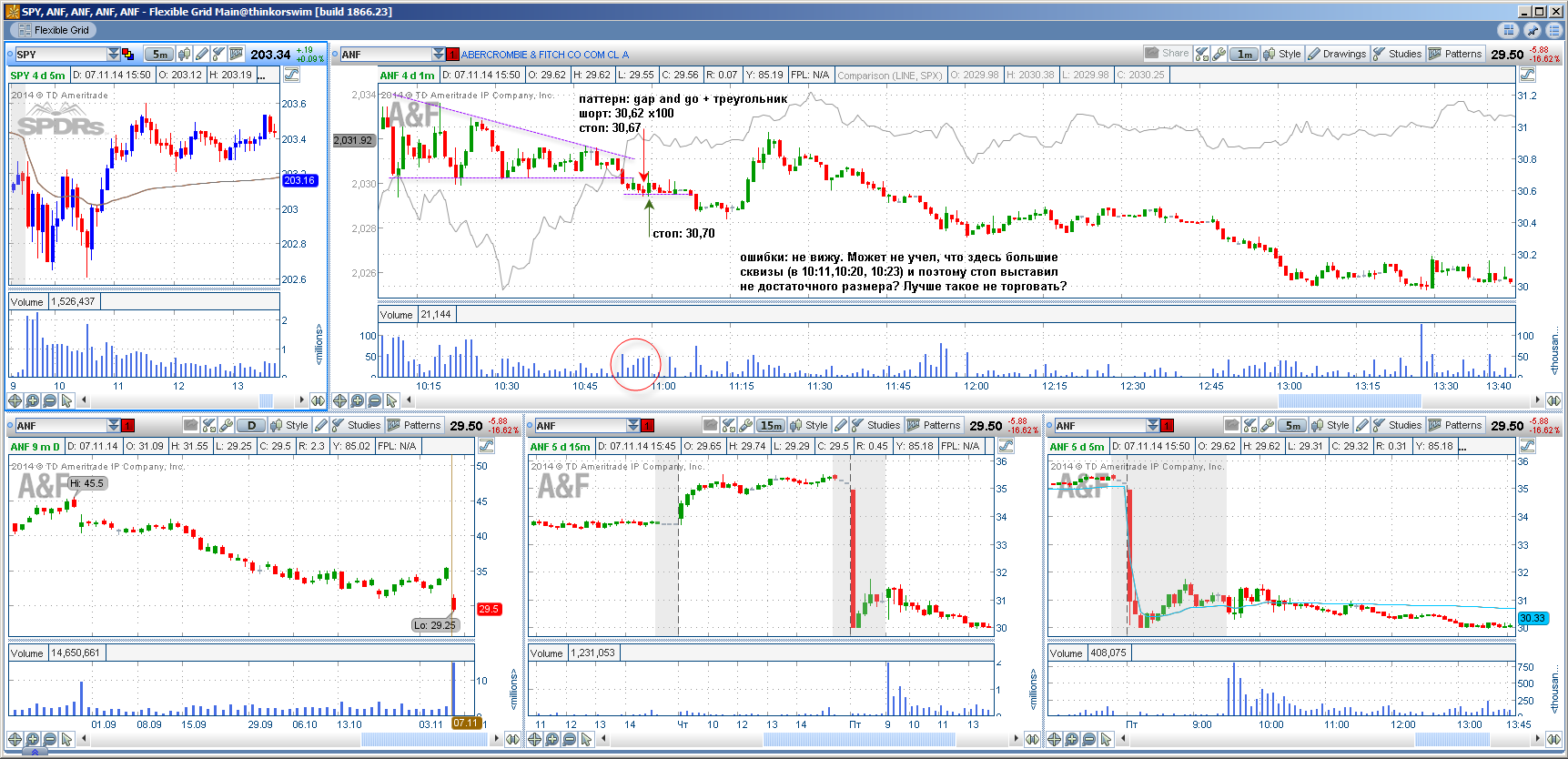Open Patterns in the ANF daily chart

click(414, 425)
